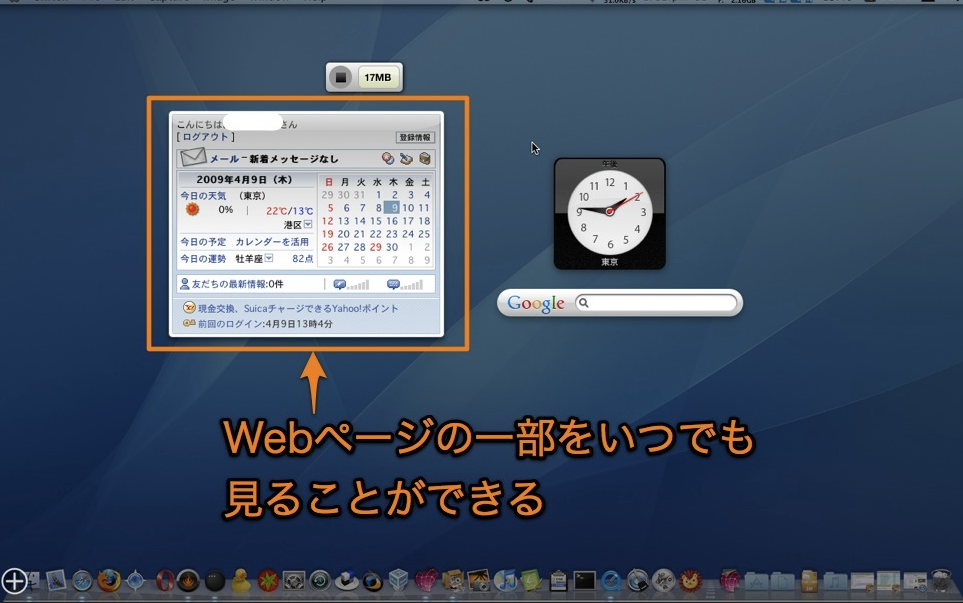Click the plus button to add widgets
This screenshot has width=963, height=603.
coord(14,581)
